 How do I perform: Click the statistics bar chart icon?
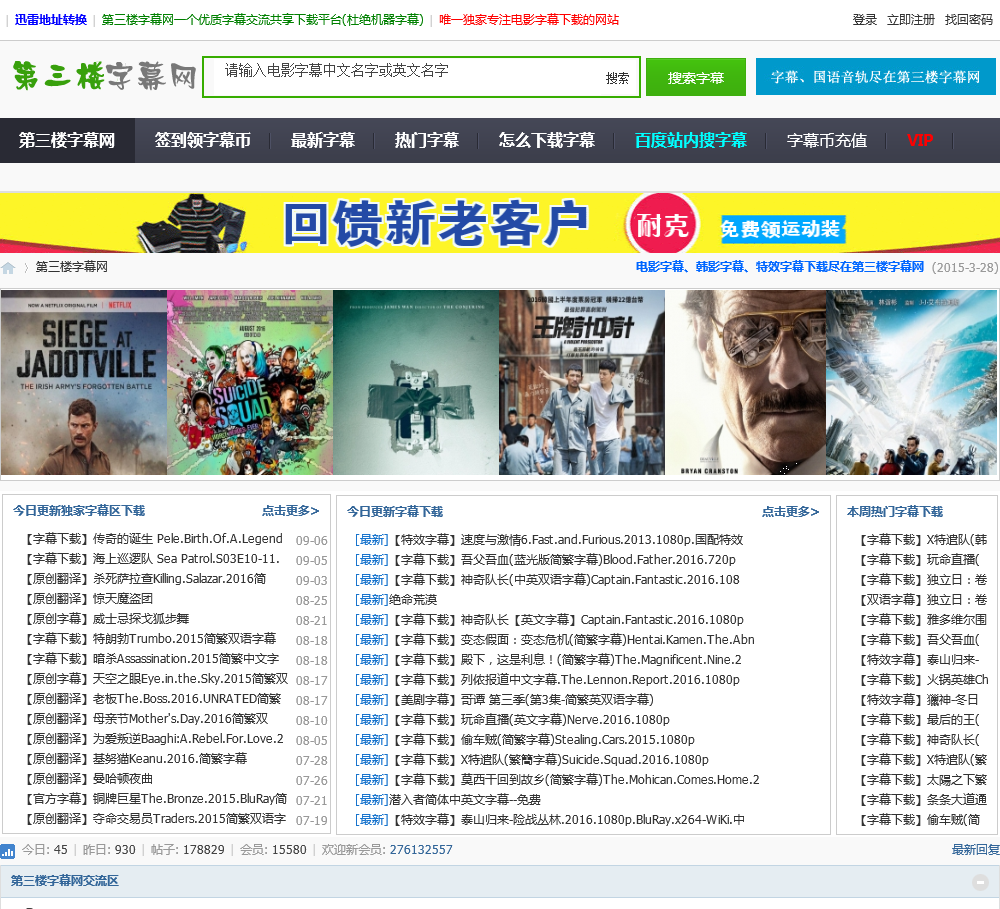(8, 850)
